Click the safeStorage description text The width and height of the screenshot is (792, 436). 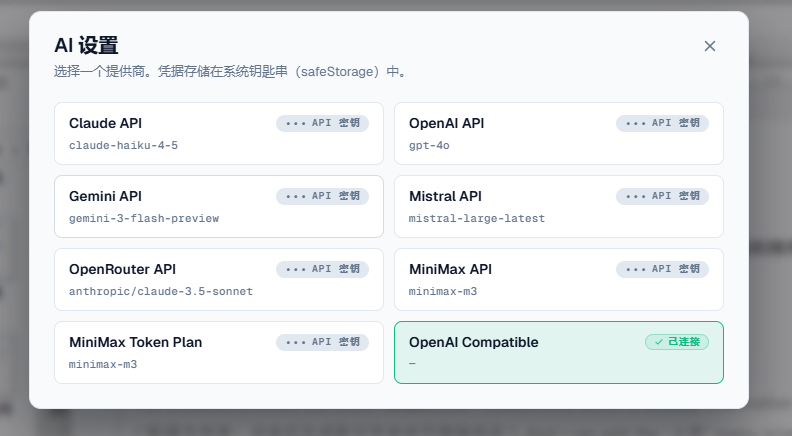230,72
